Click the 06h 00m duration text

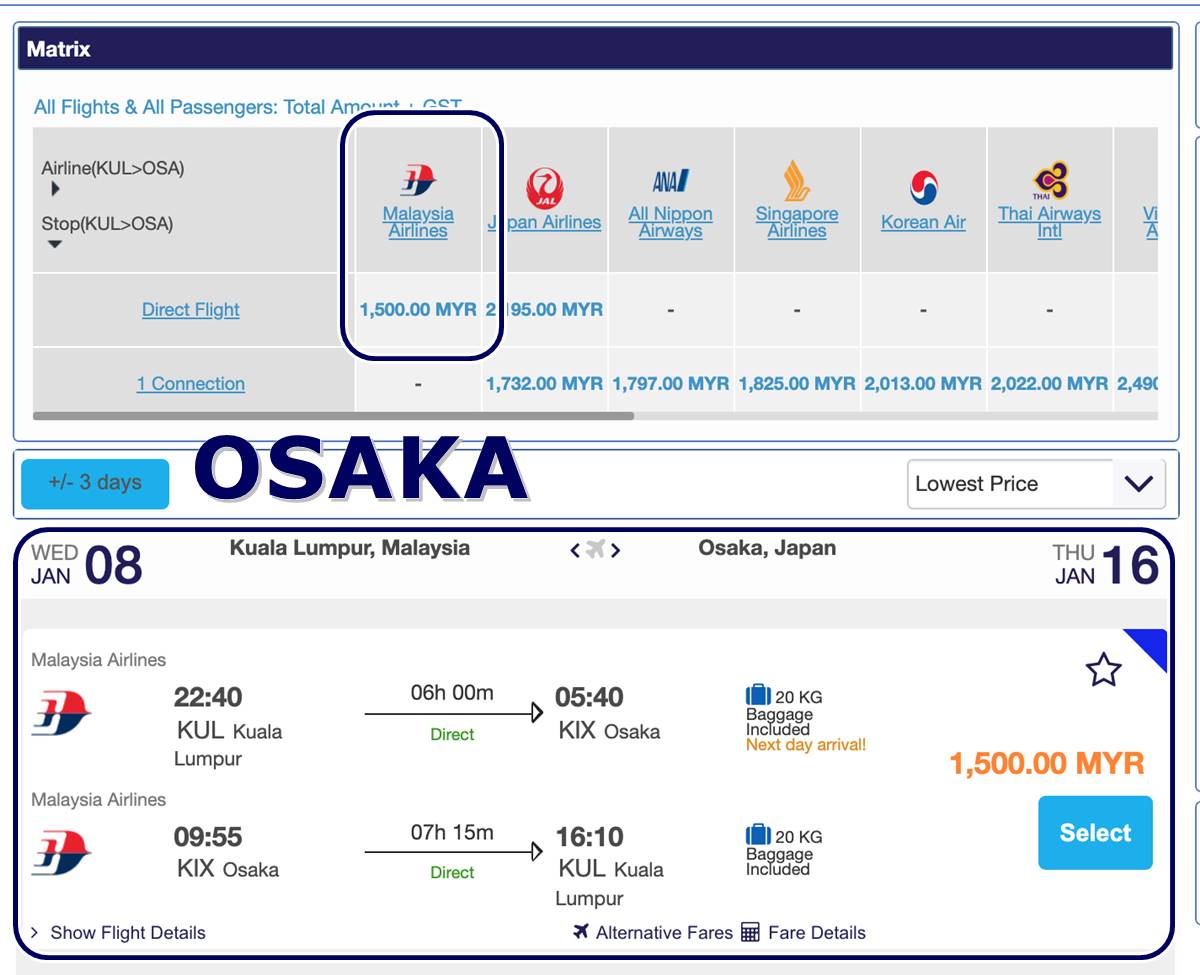click(452, 693)
